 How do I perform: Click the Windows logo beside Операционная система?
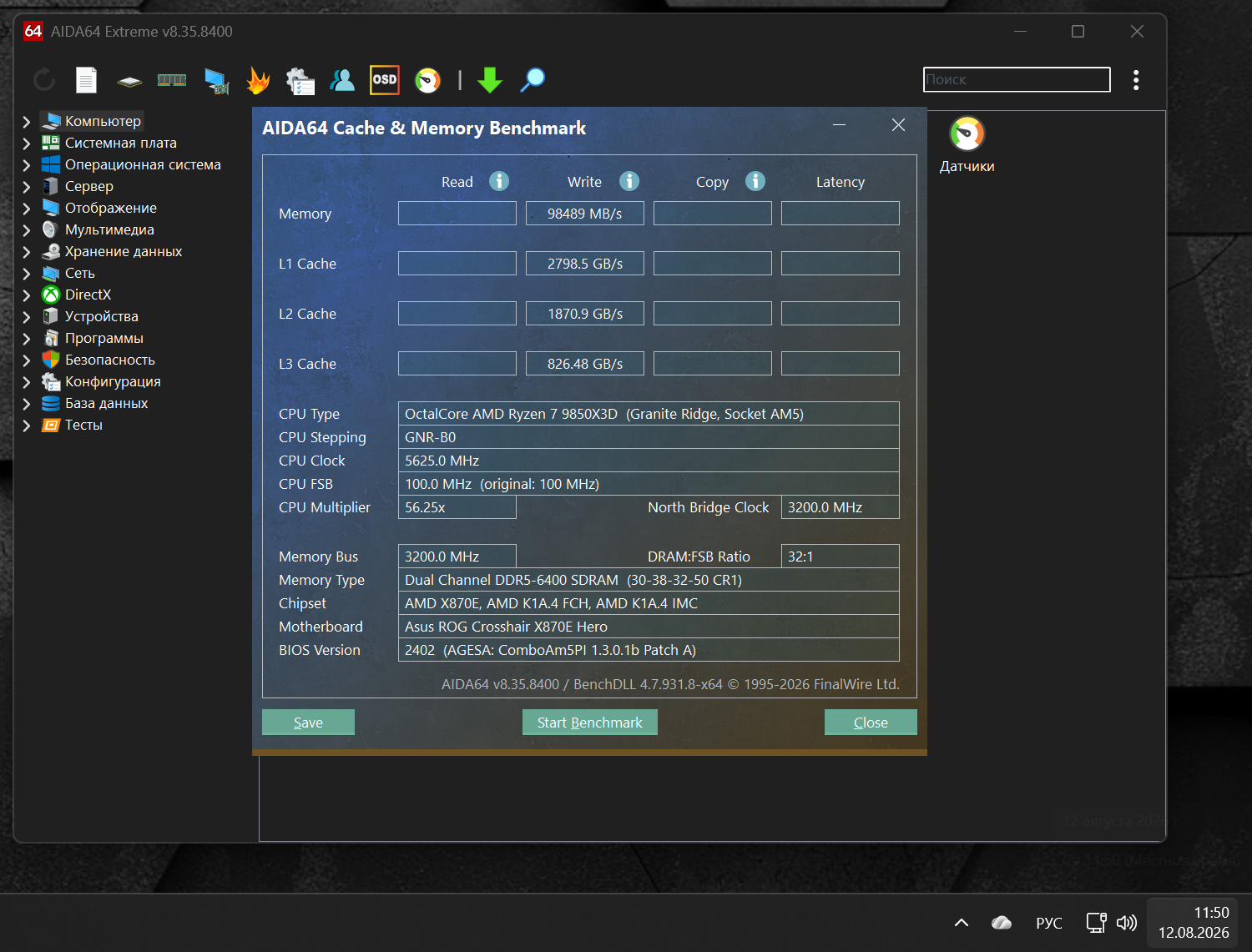click(51, 164)
